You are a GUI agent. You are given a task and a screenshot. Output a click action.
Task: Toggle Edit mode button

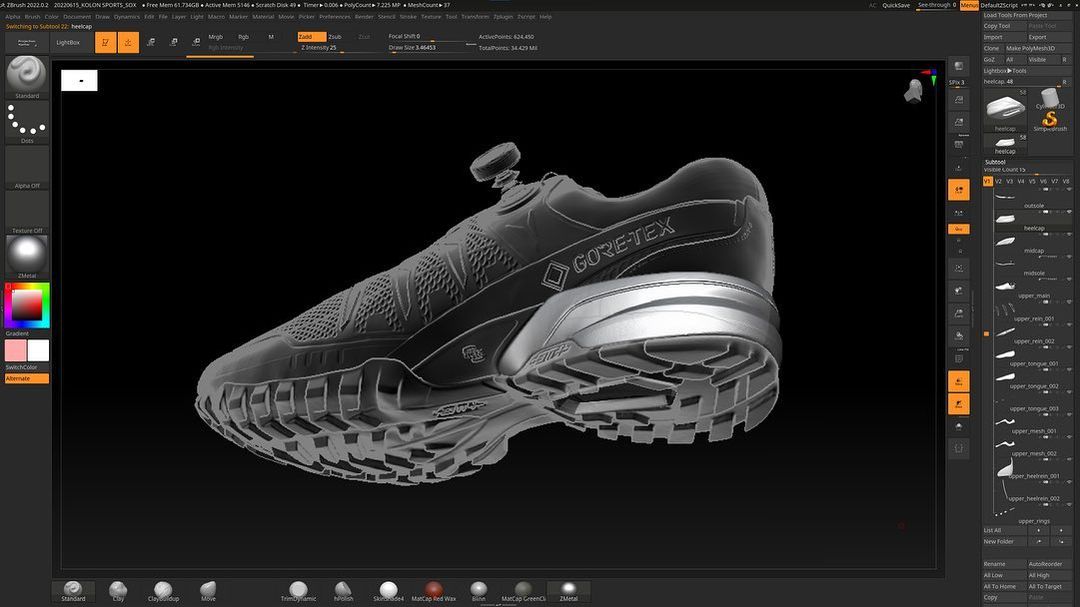(x=105, y=43)
